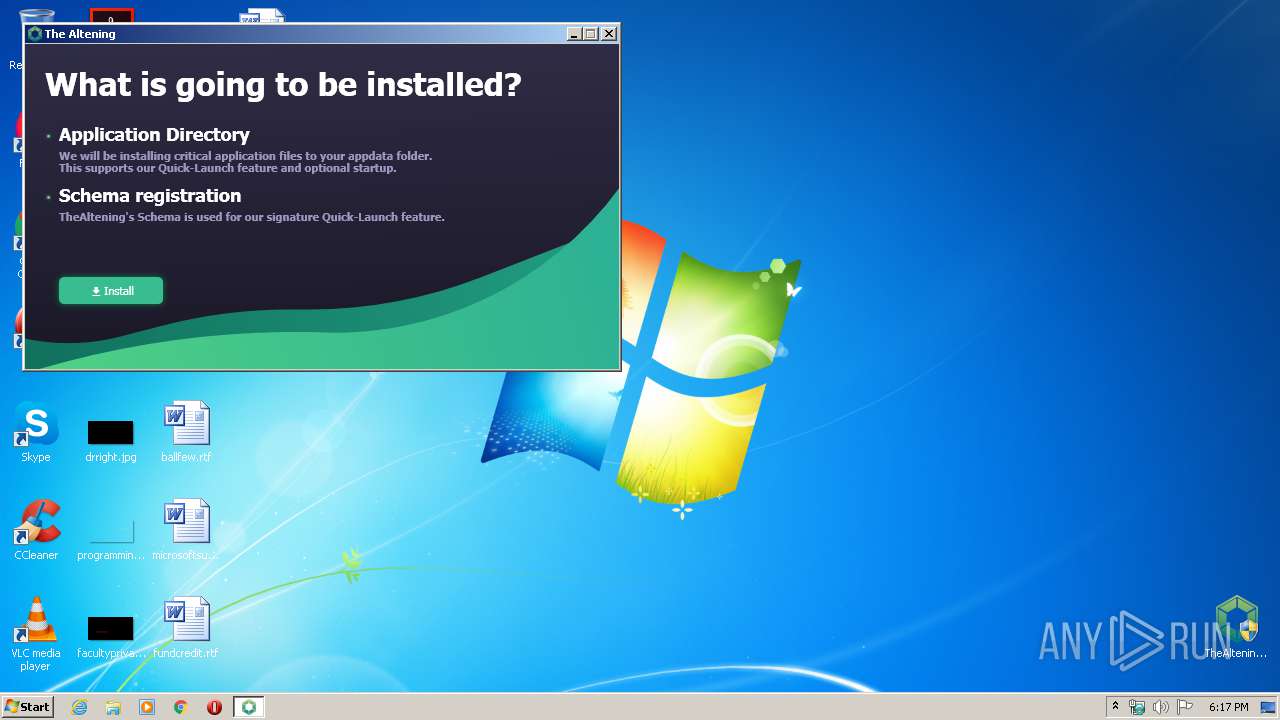Maximize The Altening window
This screenshot has height=720, width=1280.
(x=591, y=34)
